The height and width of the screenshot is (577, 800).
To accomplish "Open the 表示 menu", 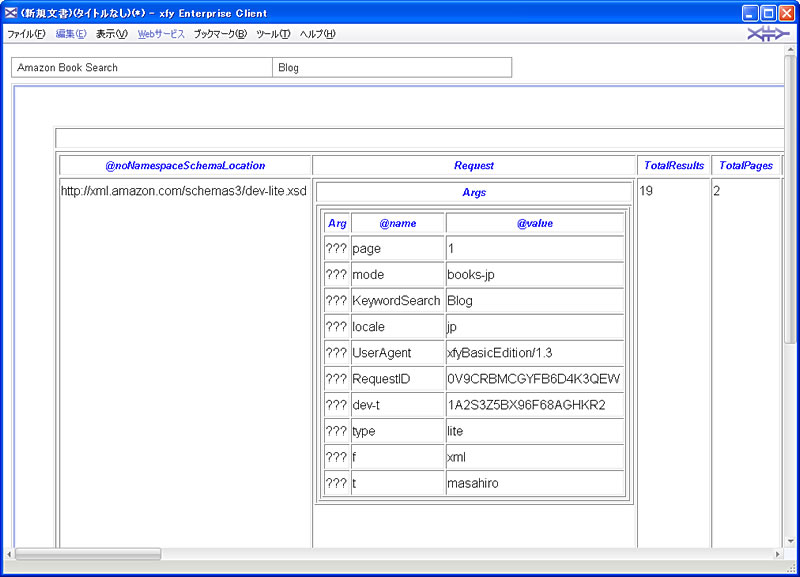I will pyautogui.click(x=111, y=34).
